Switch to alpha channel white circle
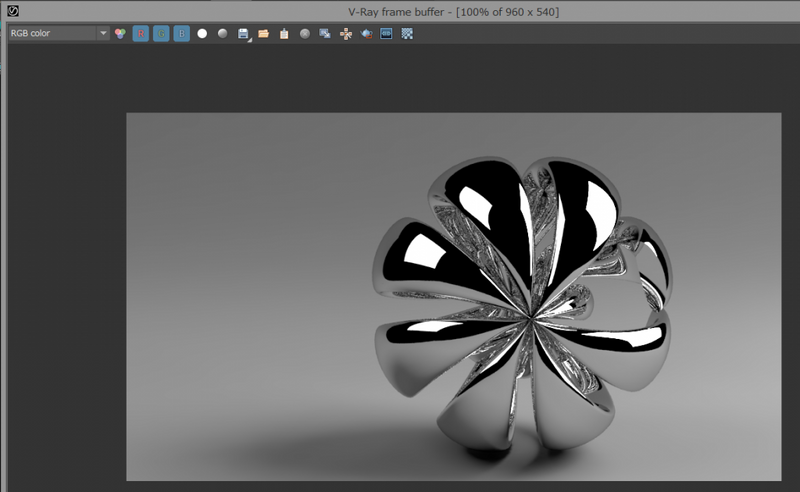The width and height of the screenshot is (800, 492). coord(202,34)
